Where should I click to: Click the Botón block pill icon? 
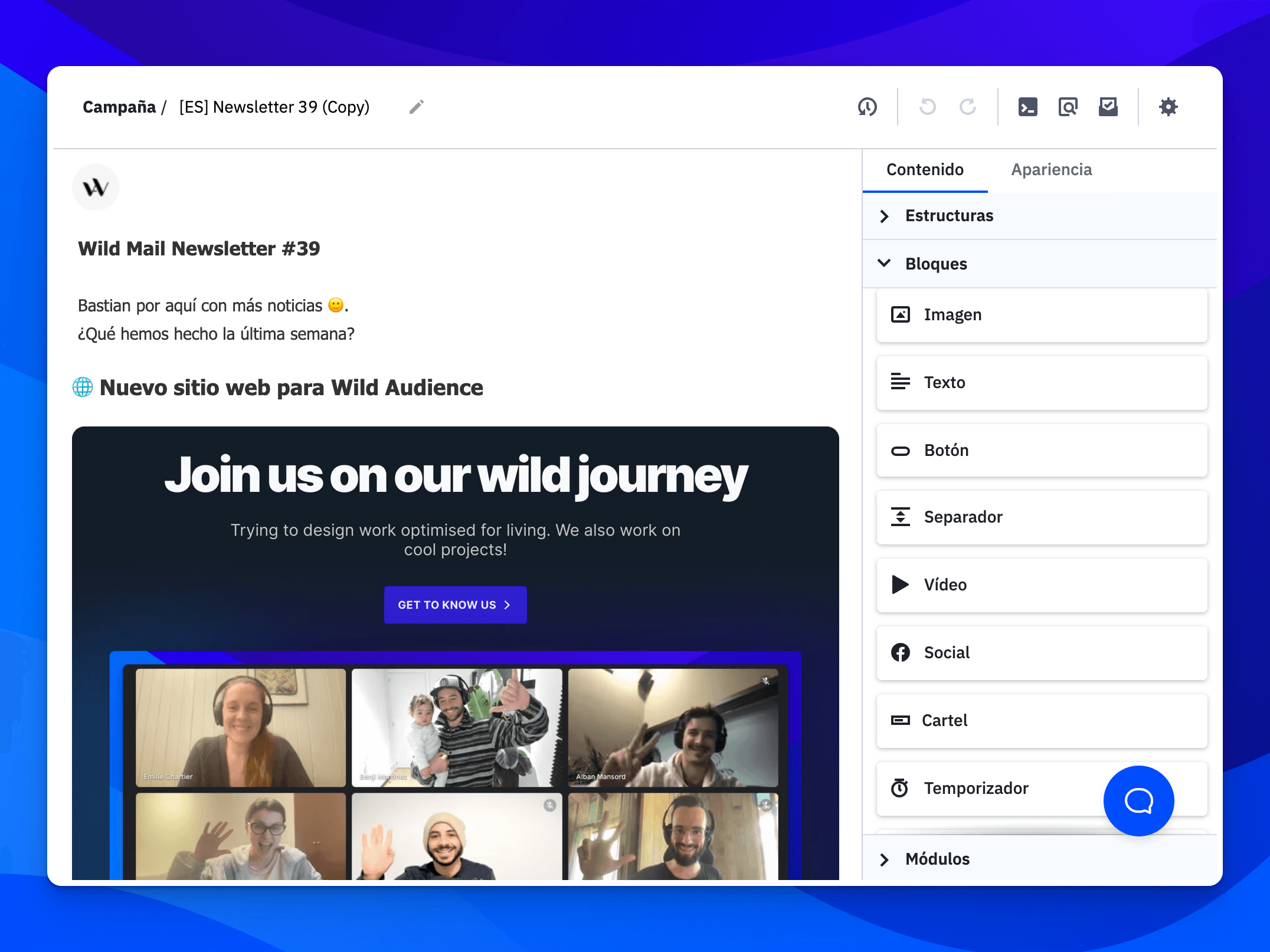901,451
